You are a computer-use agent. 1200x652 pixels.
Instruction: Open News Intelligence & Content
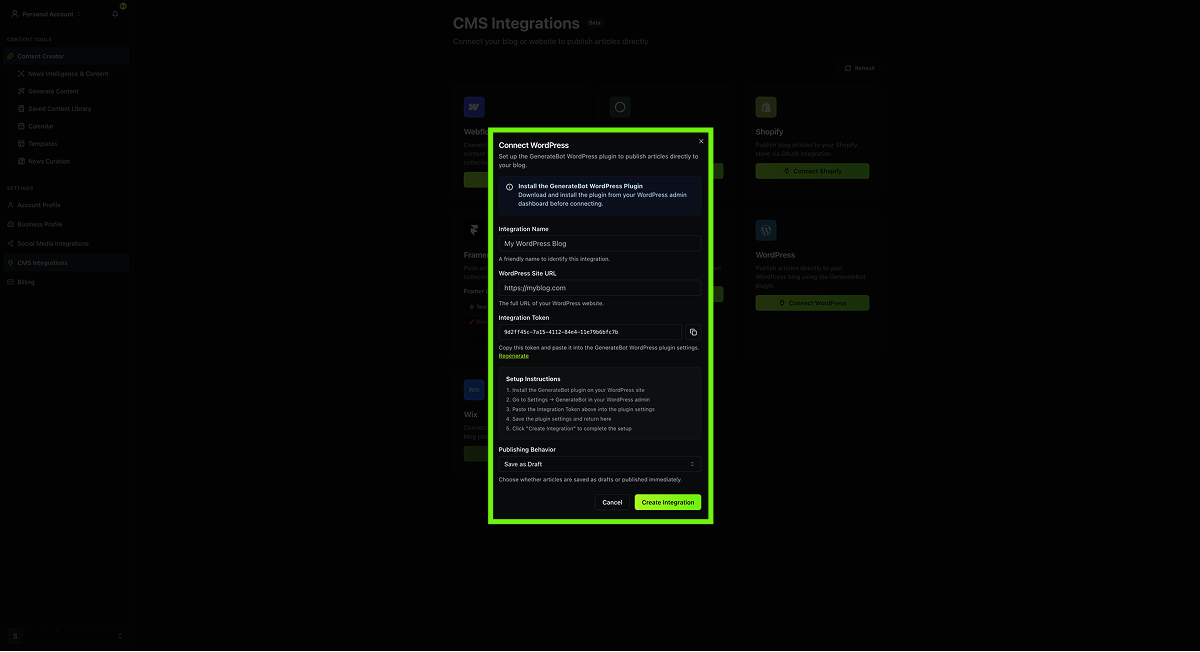tap(68, 74)
